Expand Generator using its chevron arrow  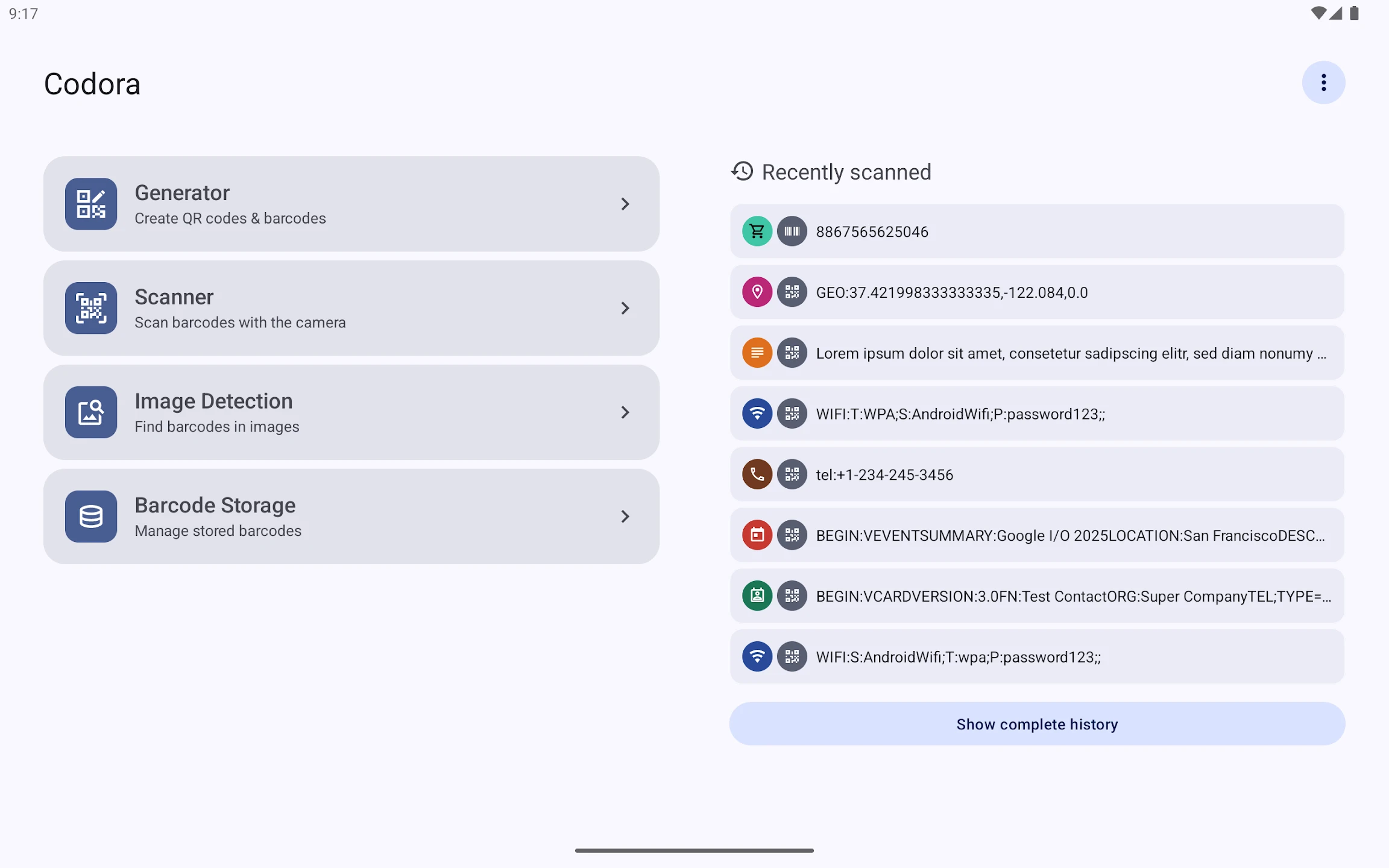point(625,204)
